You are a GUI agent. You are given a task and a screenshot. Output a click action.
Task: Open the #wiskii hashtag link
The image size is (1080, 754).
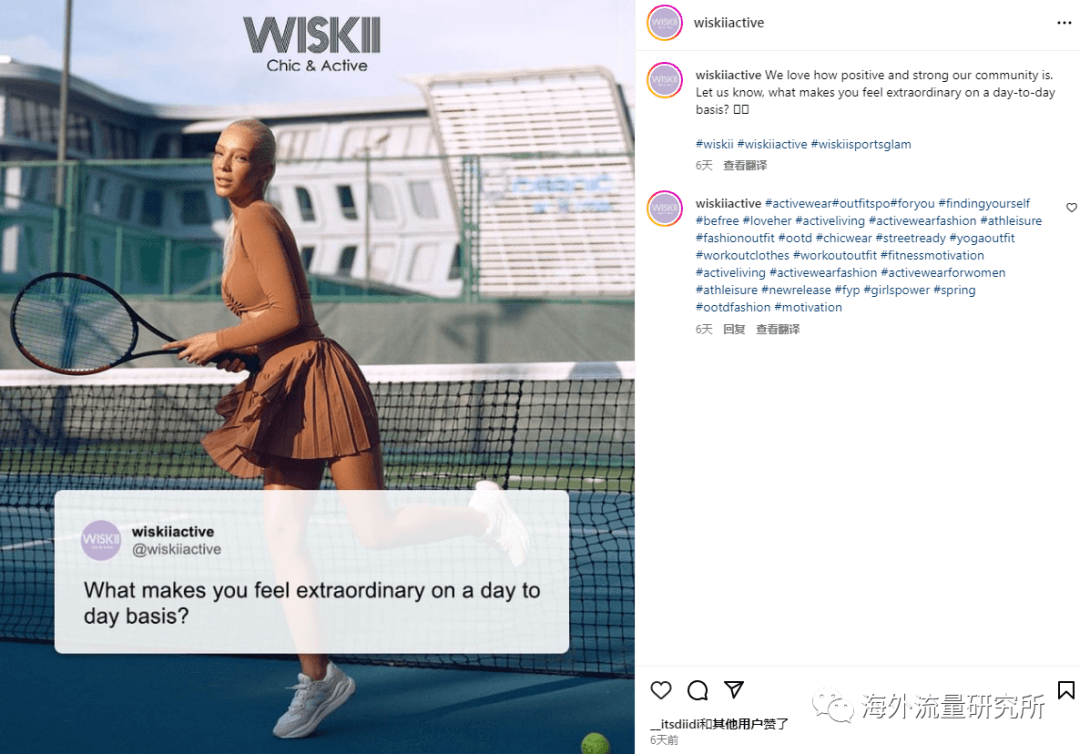(x=714, y=144)
